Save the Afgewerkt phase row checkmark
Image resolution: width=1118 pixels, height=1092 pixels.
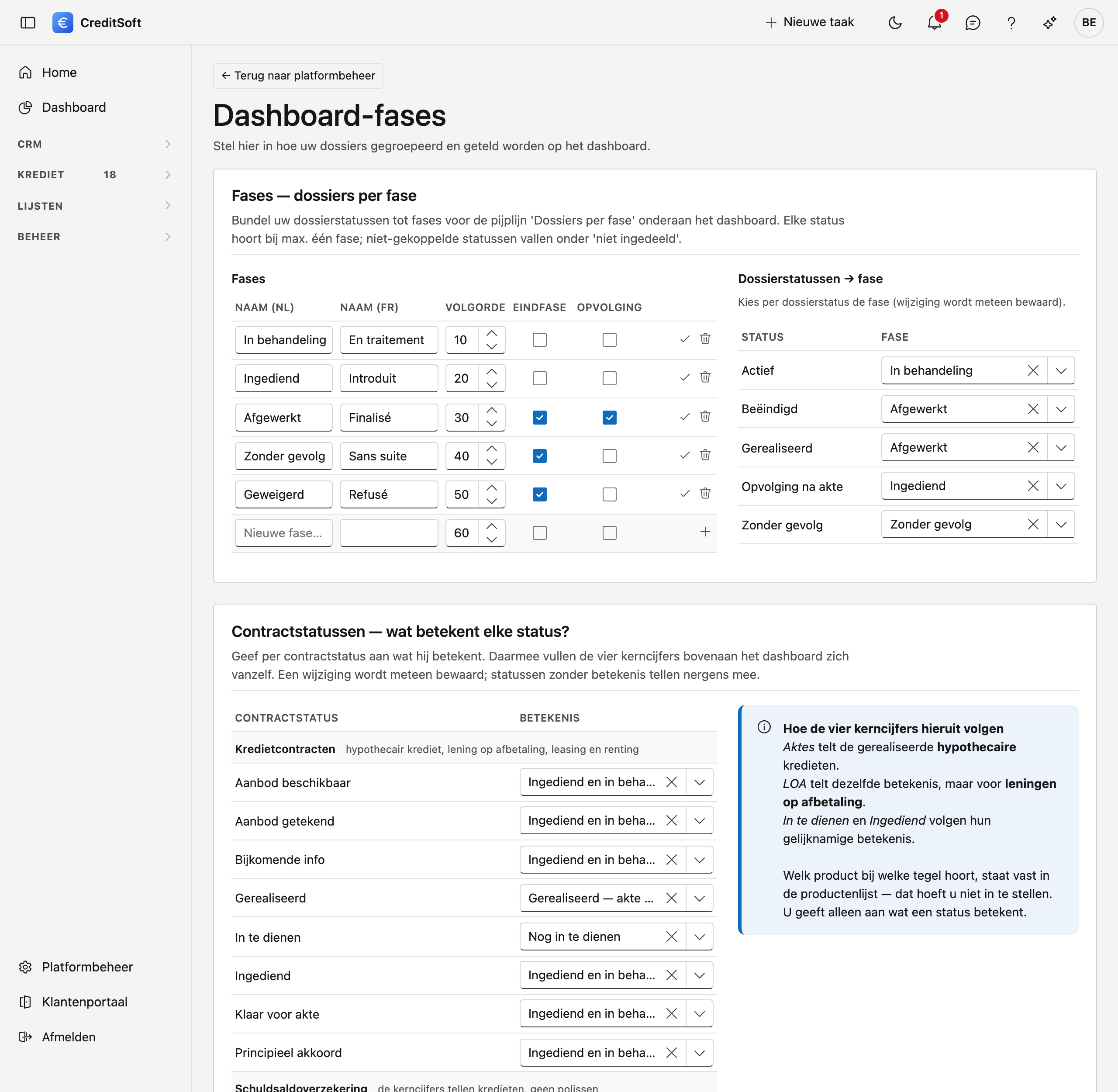(x=685, y=417)
